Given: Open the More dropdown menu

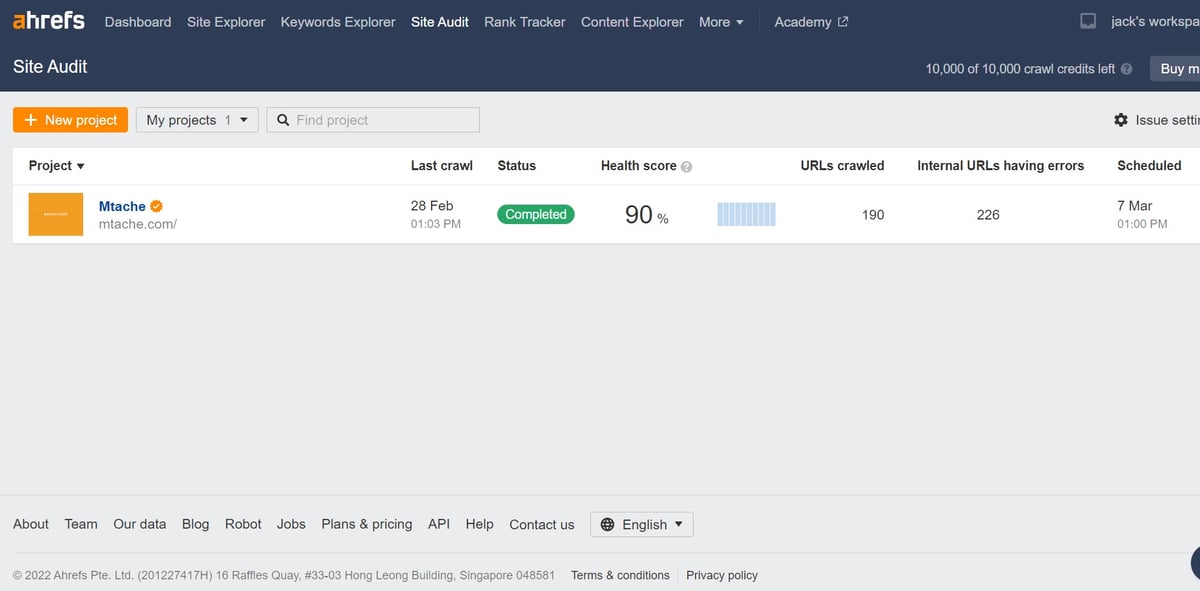Looking at the screenshot, I should (721, 22).
